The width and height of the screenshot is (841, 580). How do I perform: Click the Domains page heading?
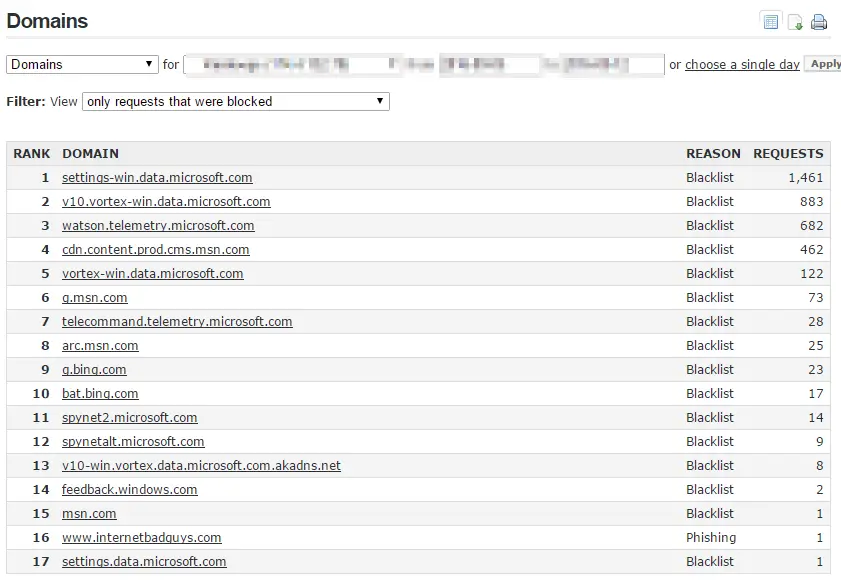pyautogui.click(x=47, y=21)
